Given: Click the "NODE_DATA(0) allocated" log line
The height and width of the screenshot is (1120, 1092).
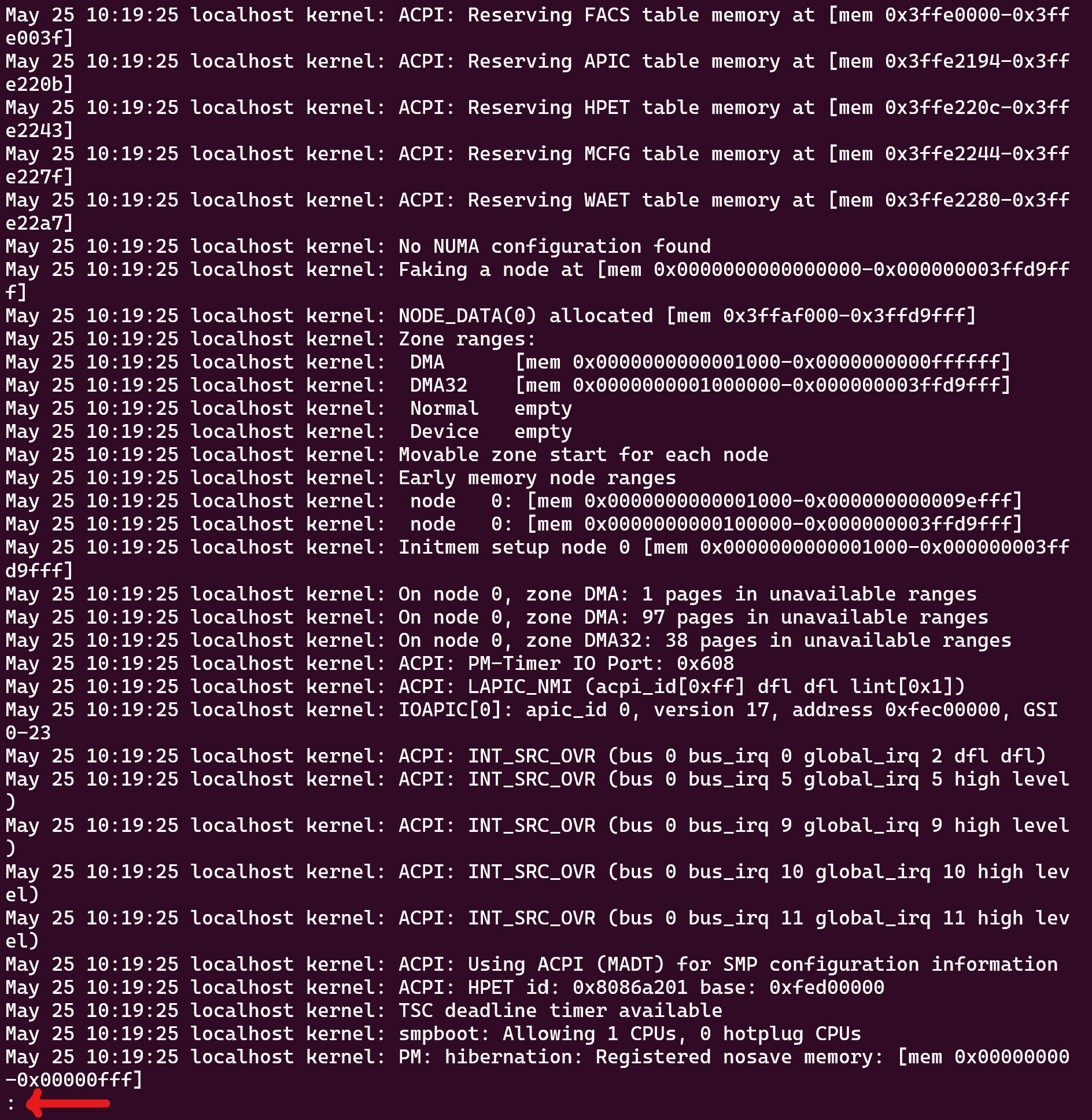Looking at the screenshot, I should click(x=491, y=316).
